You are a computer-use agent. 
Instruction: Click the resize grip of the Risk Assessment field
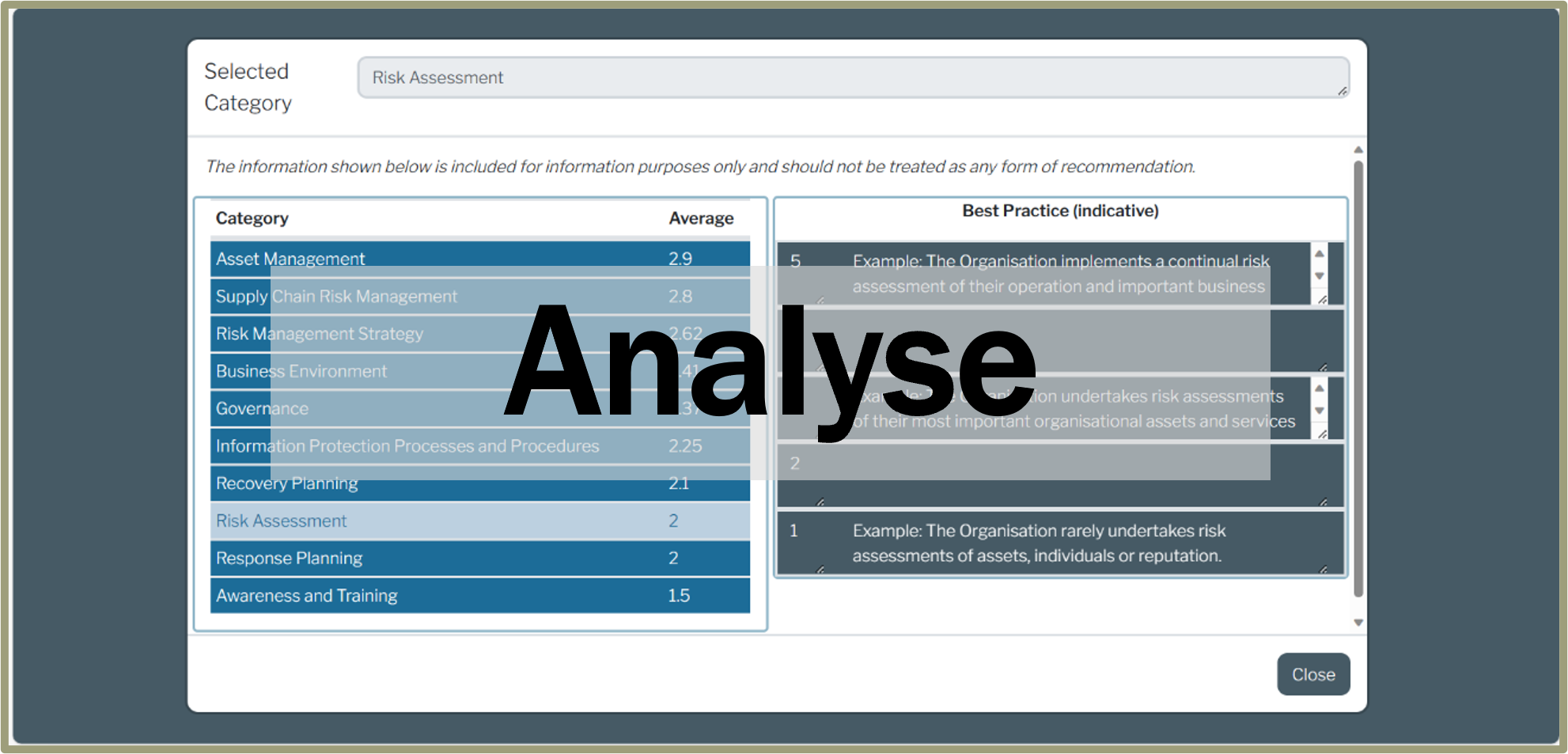click(x=1343, y=92)
